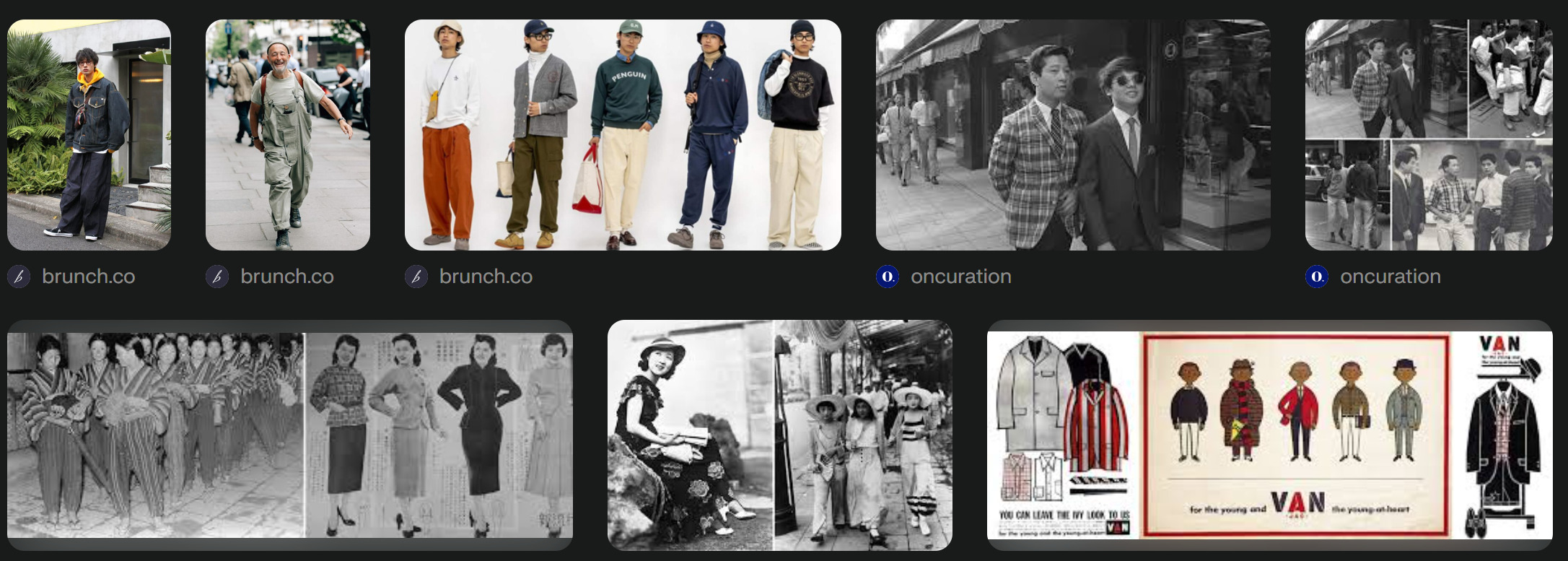
Task: Open photo of man in denim jacket
Action: tap(89, 135)
